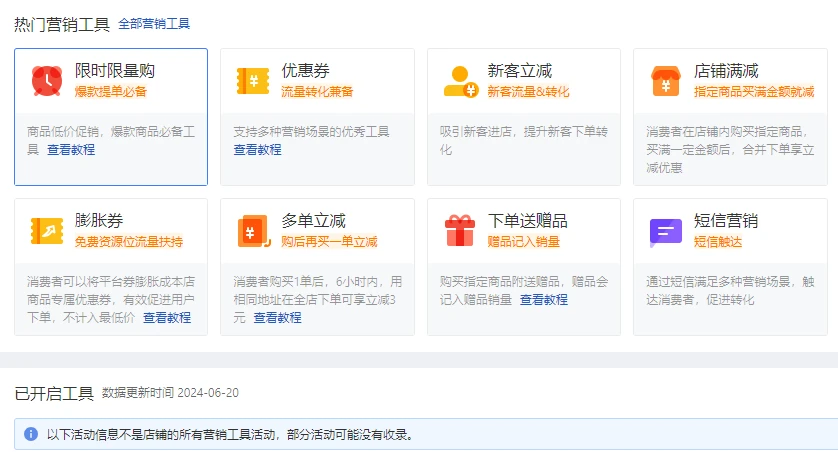Open 查看教程 link in 优惠券 card
838x452 pixels.
(258, 149)
